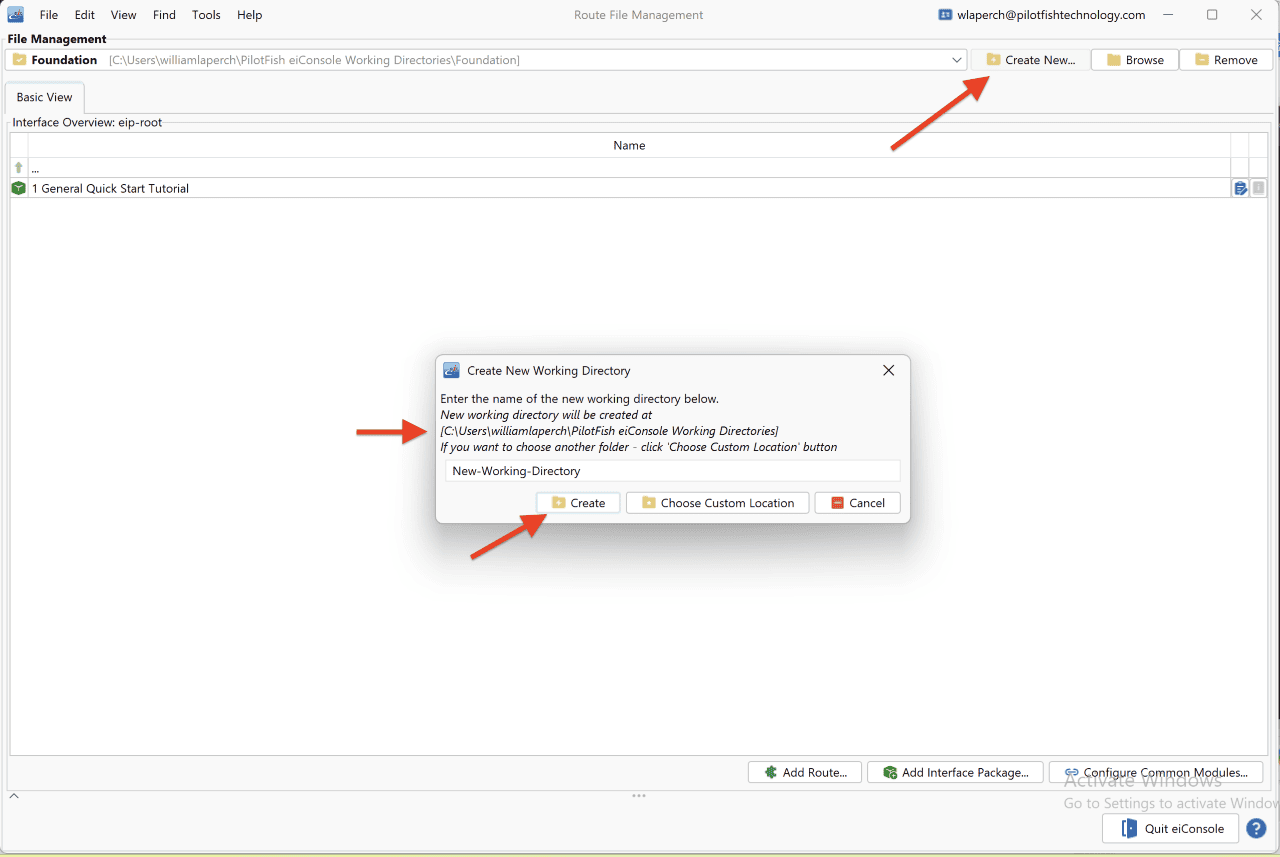Viewport: 1280px width, 857px height.
Task: Open the Tools menu
Action: [x=206, y=15]
